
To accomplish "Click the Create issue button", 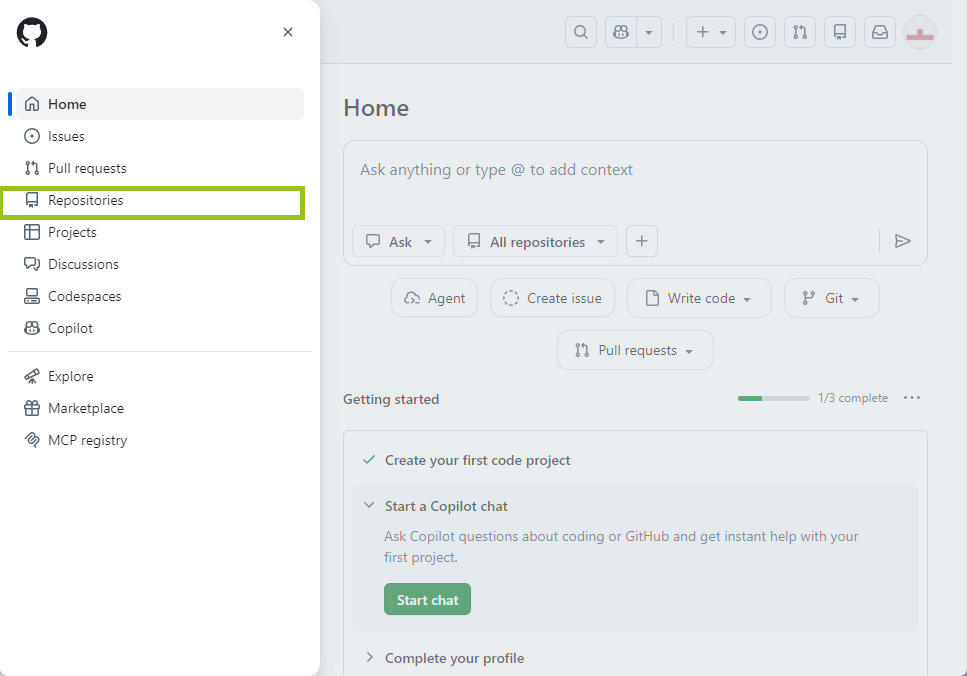I will pos(552,298).
